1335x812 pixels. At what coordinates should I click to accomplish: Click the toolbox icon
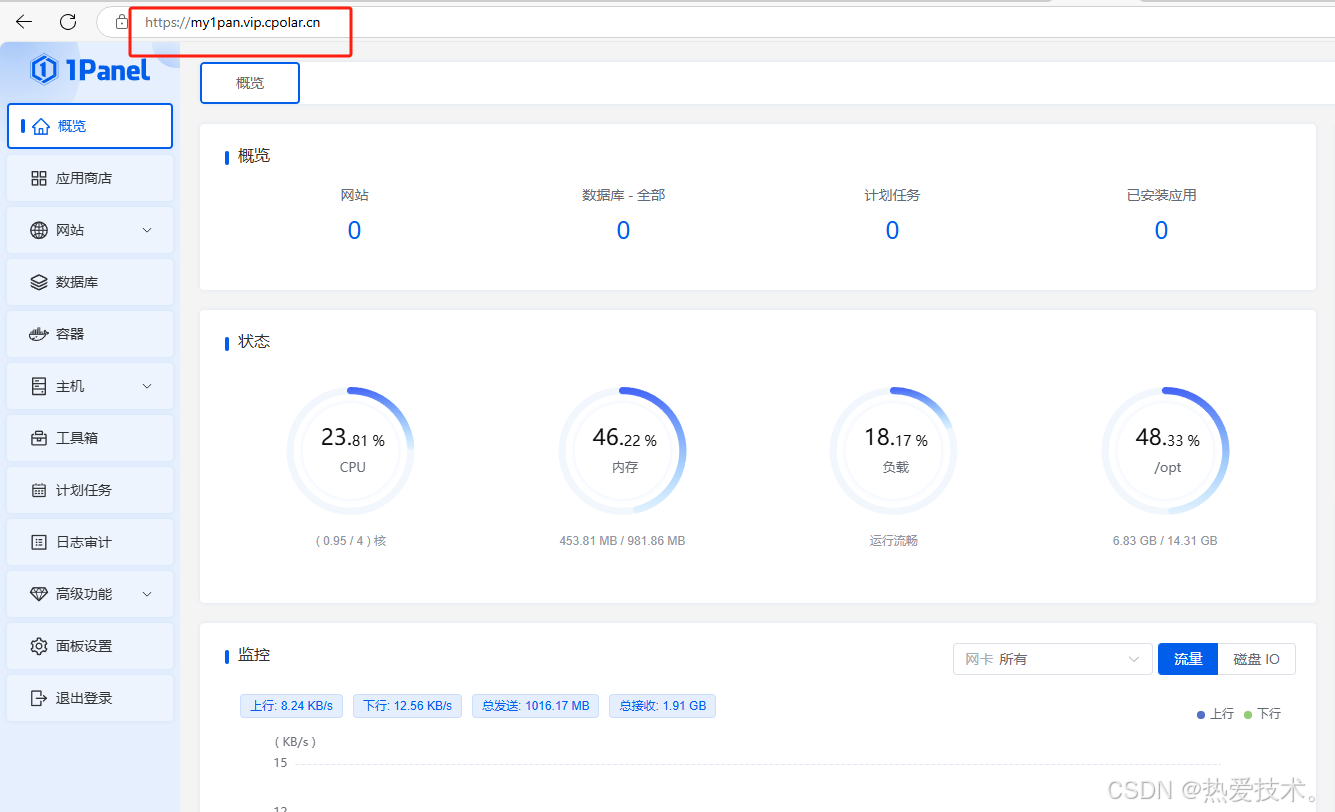coord(39,438)
